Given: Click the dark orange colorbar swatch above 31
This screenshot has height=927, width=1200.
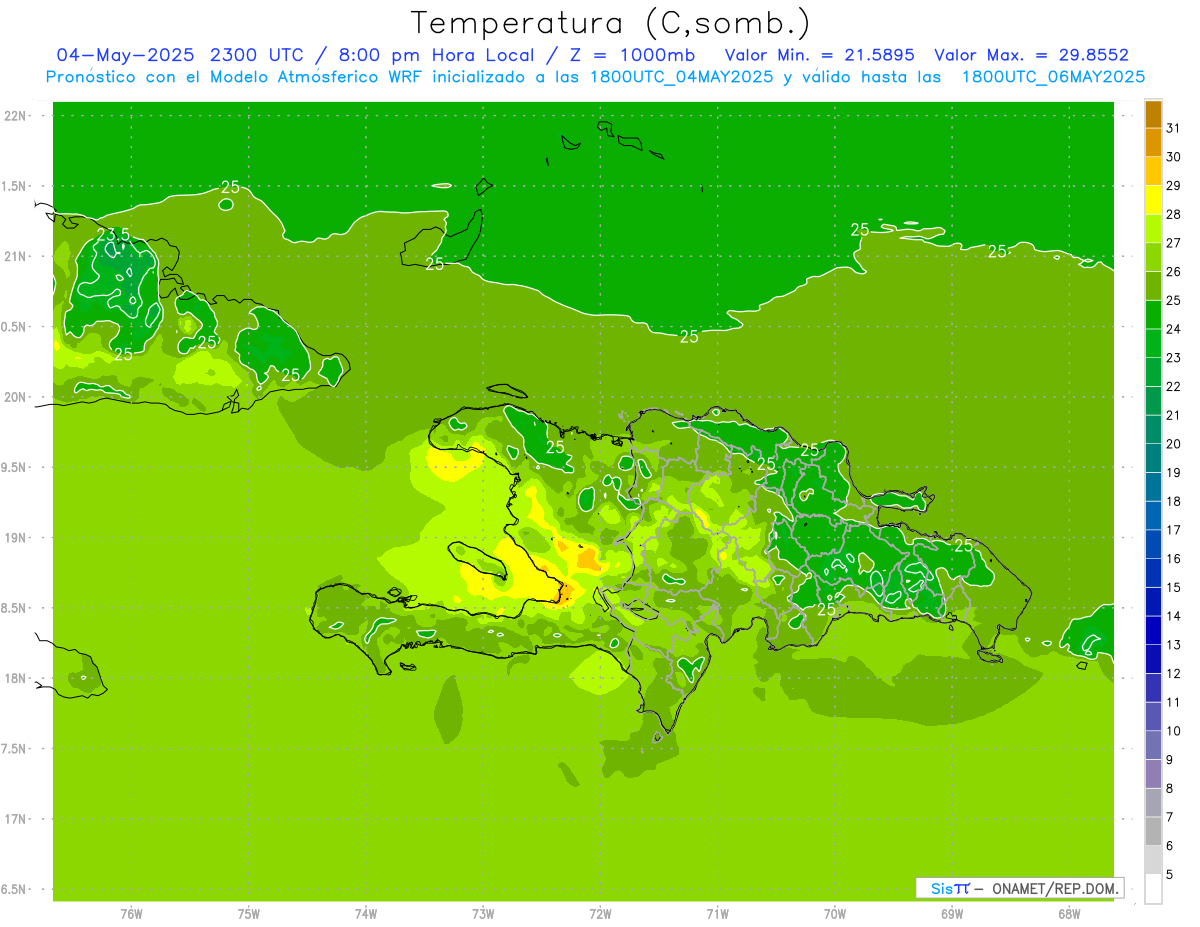Looking at the screenshot, I should [x=1153, y=114].
